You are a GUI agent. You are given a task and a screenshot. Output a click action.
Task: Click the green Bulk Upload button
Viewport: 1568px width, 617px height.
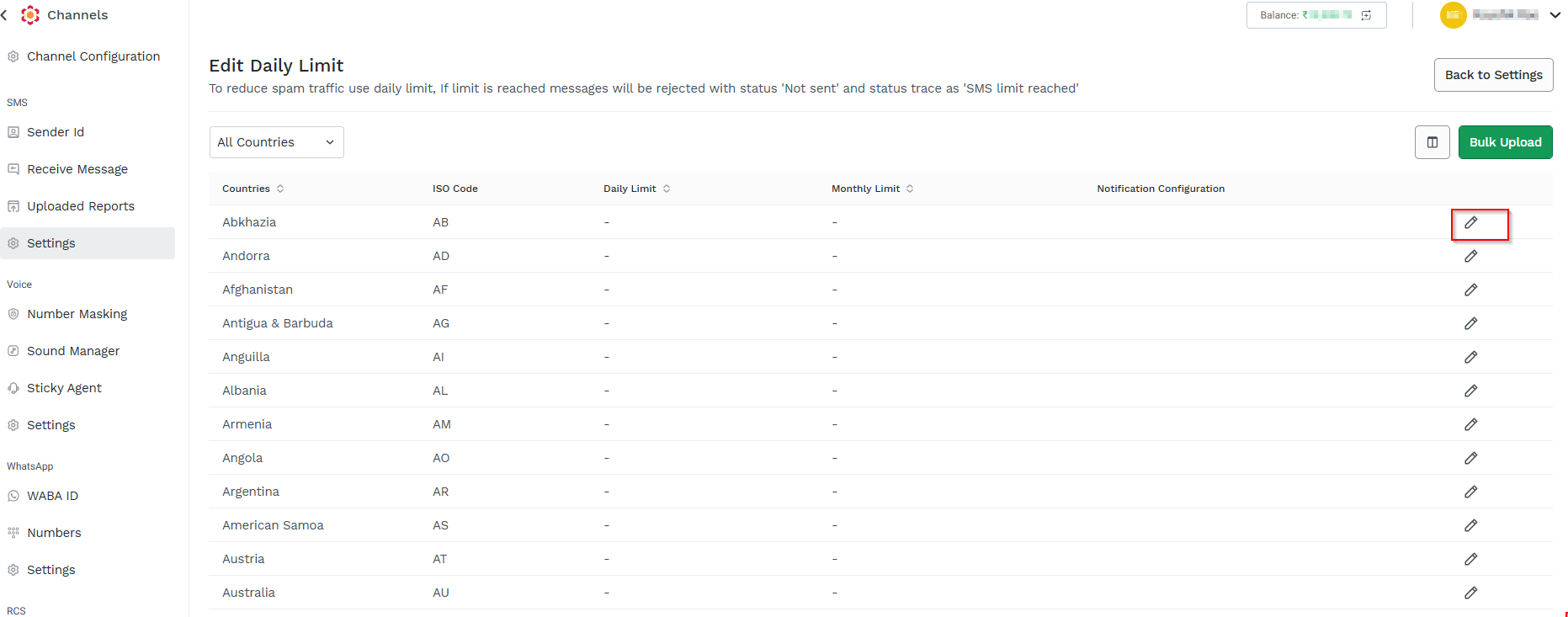coord(1505,142)
